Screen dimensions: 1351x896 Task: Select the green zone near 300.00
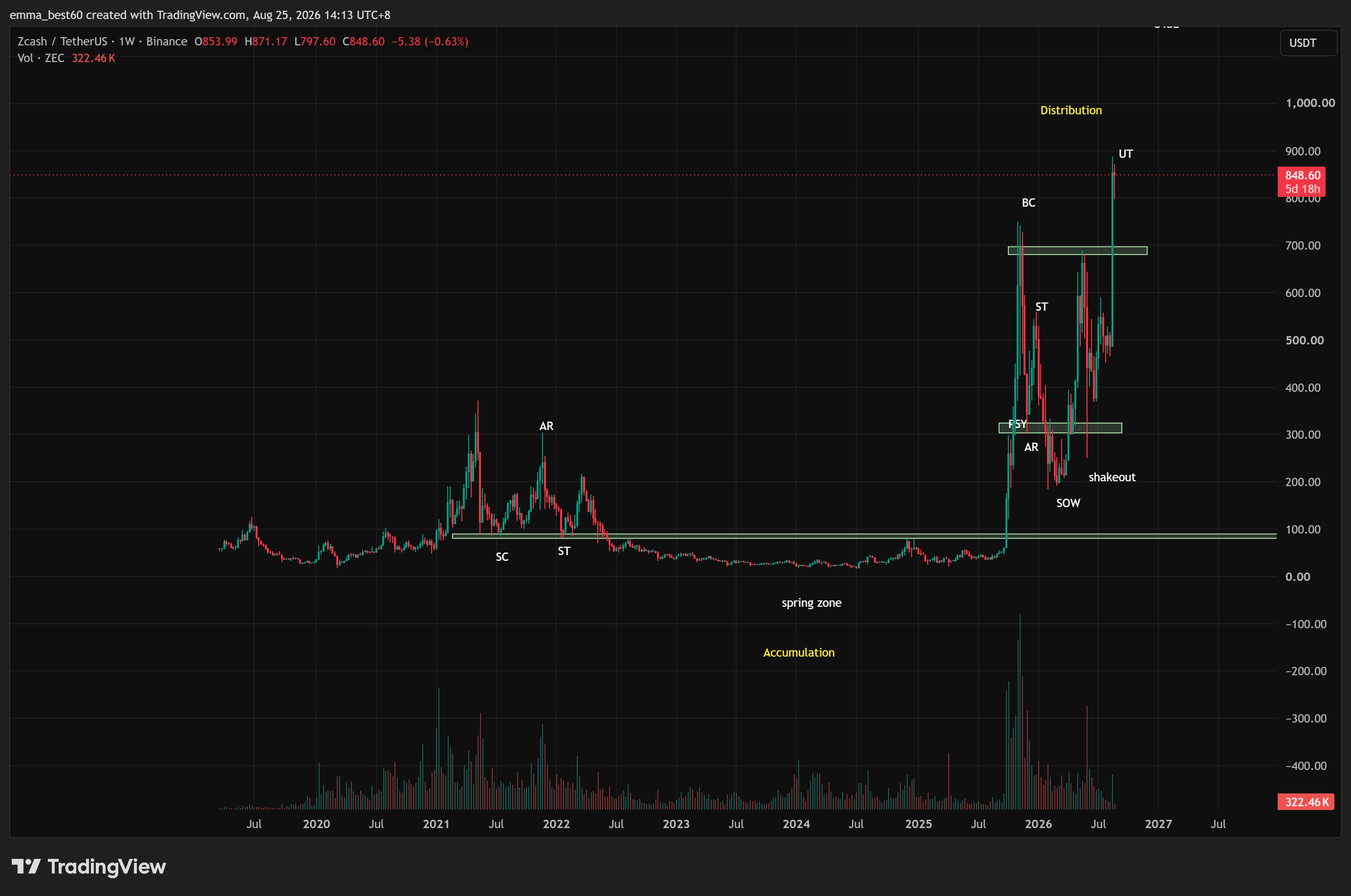tap(1060, 427)
